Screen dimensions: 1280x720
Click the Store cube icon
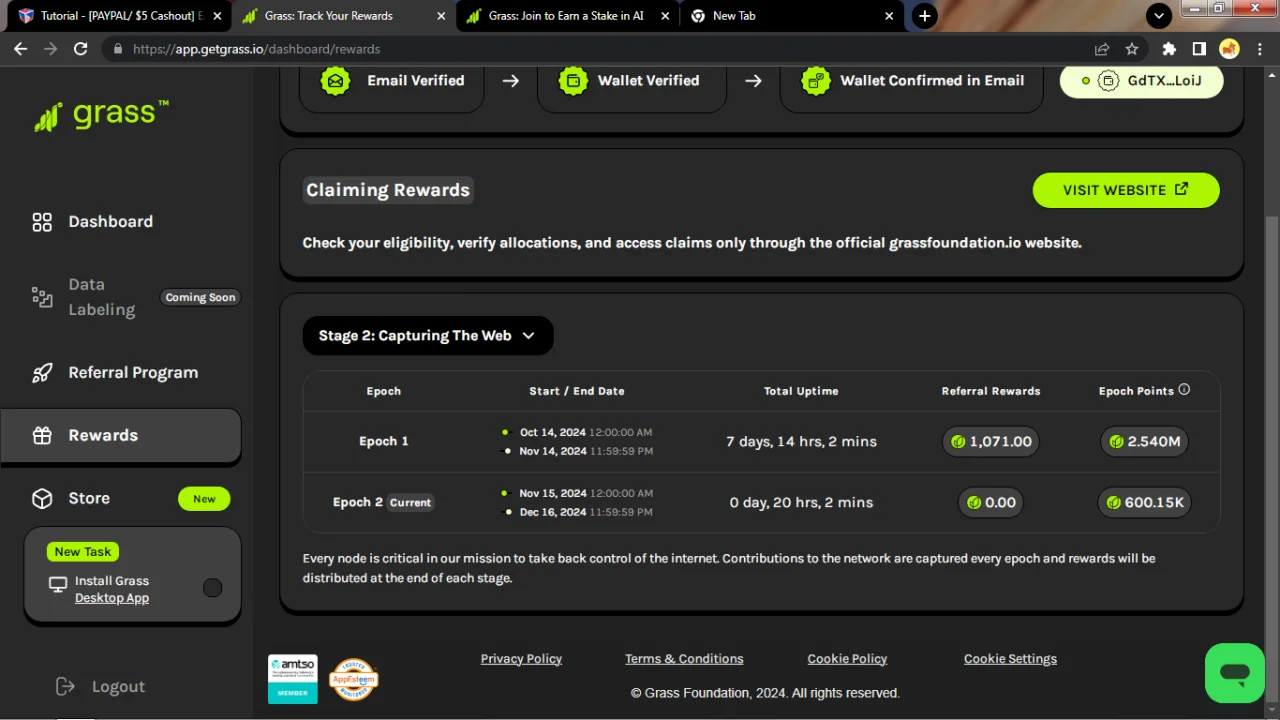tap(42, 498)
